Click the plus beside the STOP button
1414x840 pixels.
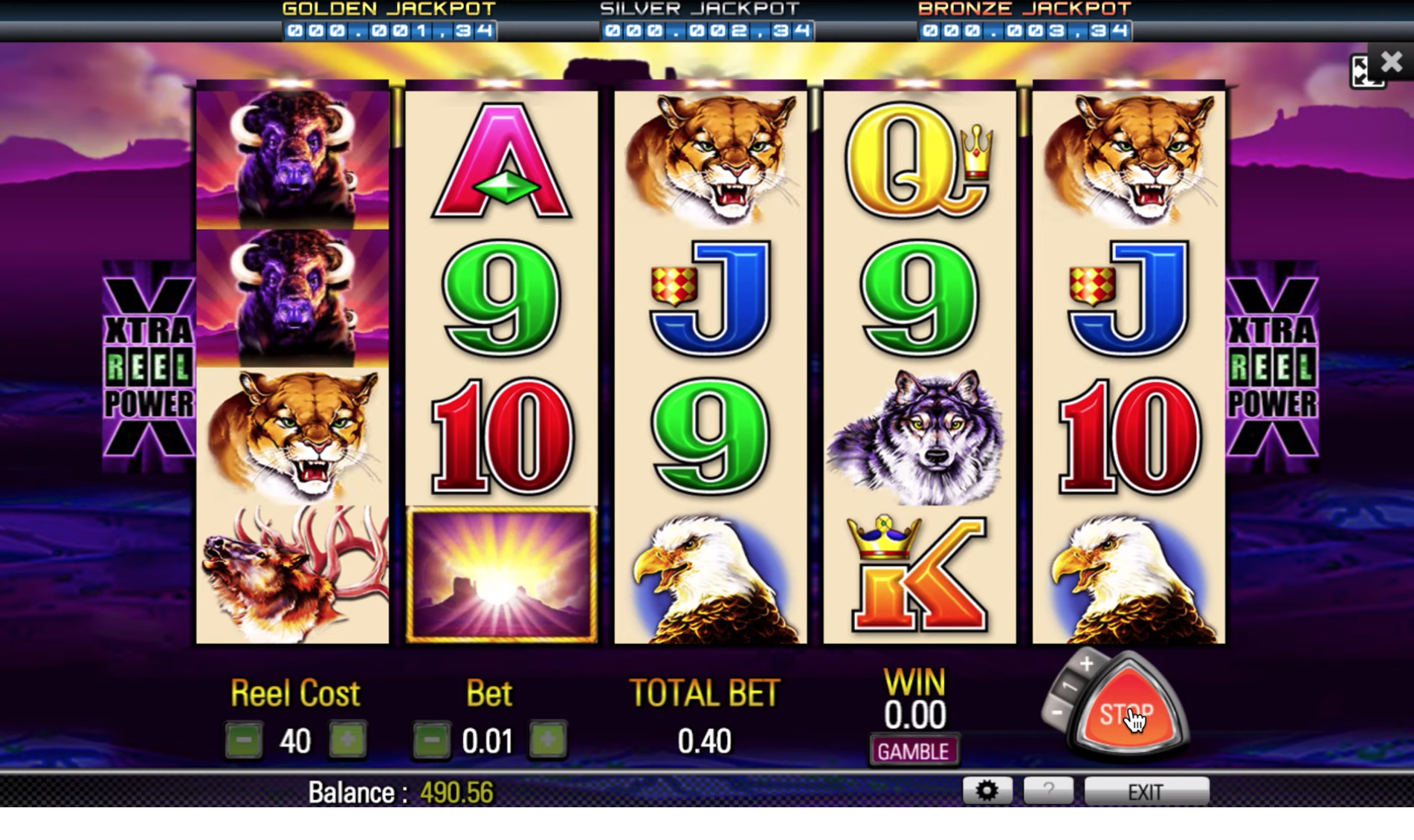click(x=1086, y=663)
